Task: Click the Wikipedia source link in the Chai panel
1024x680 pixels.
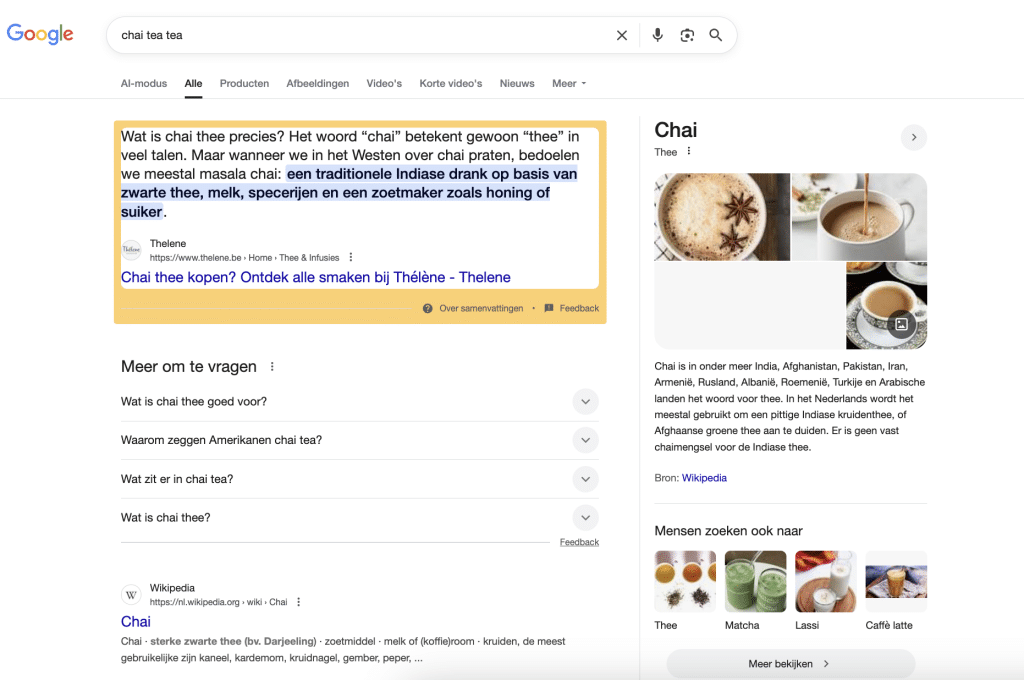Action: (x=704, y=477)
